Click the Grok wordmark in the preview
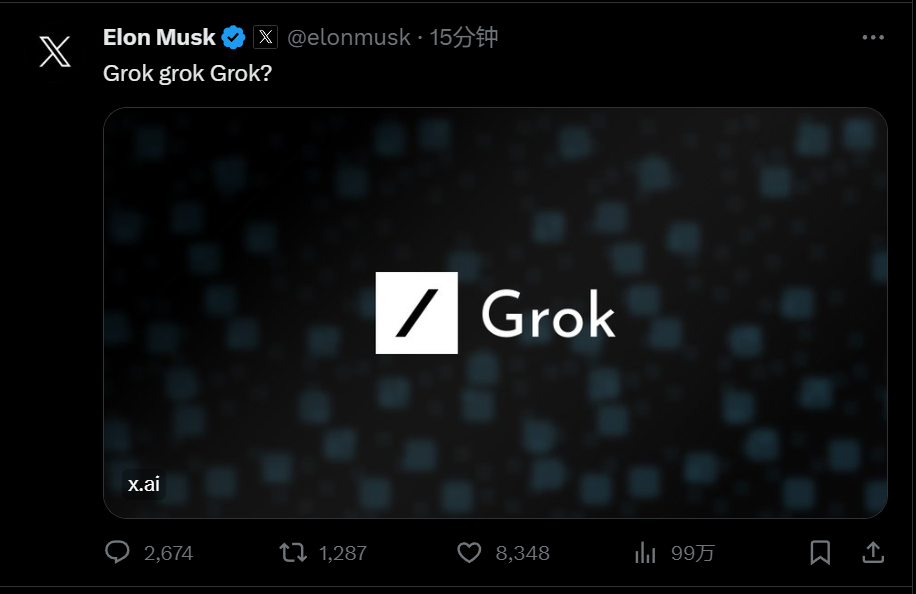Screen dimensions: 916x594 tap(548, 314)
